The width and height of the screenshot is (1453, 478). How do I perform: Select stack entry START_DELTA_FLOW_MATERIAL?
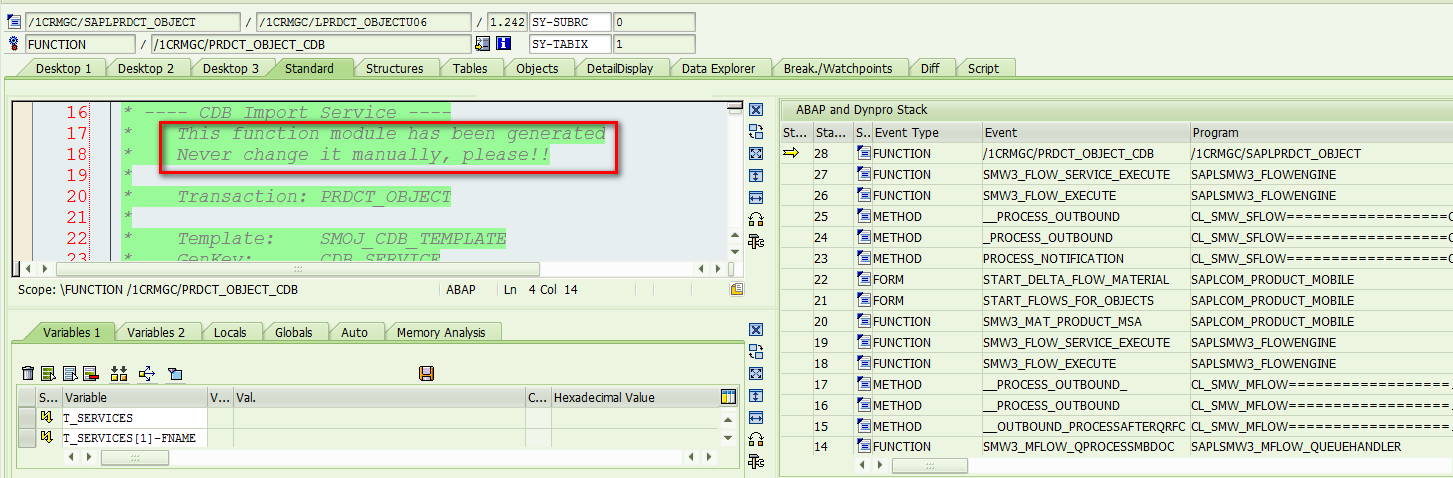pos(1076,279)
